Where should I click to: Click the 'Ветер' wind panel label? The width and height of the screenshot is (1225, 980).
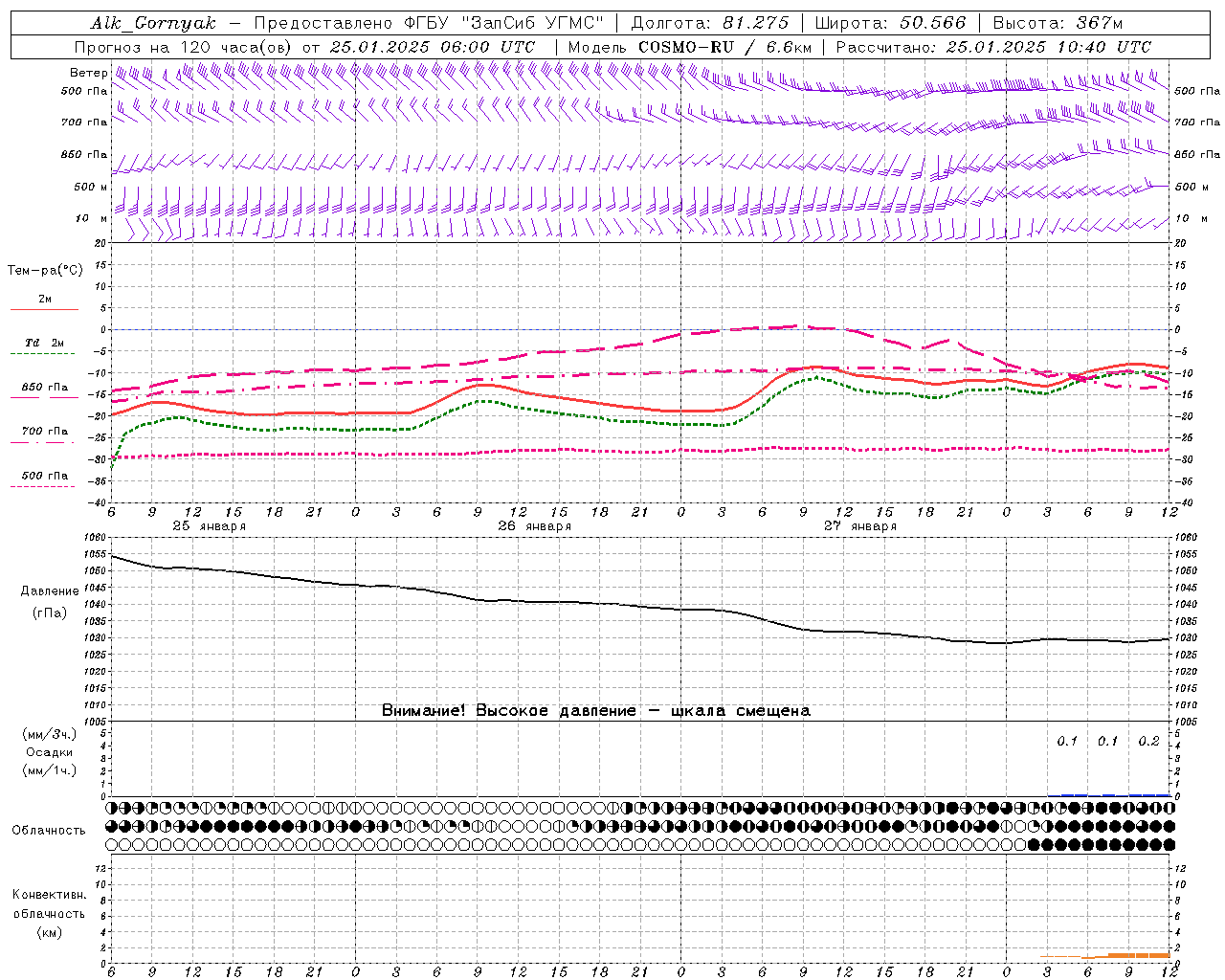tap(88, 73)
